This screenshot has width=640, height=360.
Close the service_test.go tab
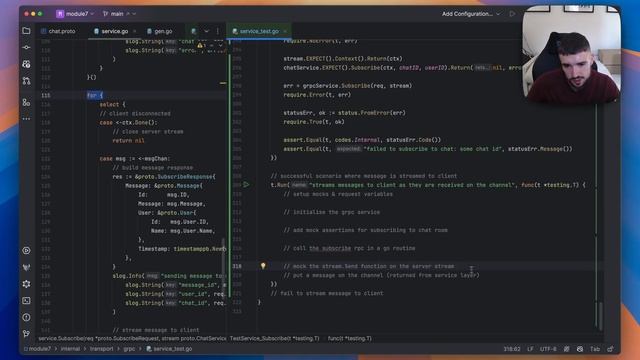click(x=284, y=31)
